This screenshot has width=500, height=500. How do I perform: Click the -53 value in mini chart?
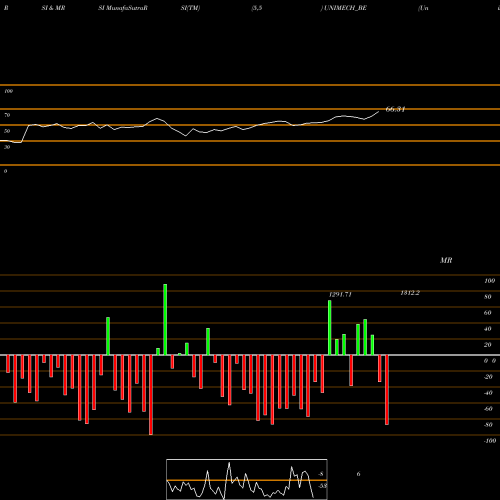click(322, 486)
